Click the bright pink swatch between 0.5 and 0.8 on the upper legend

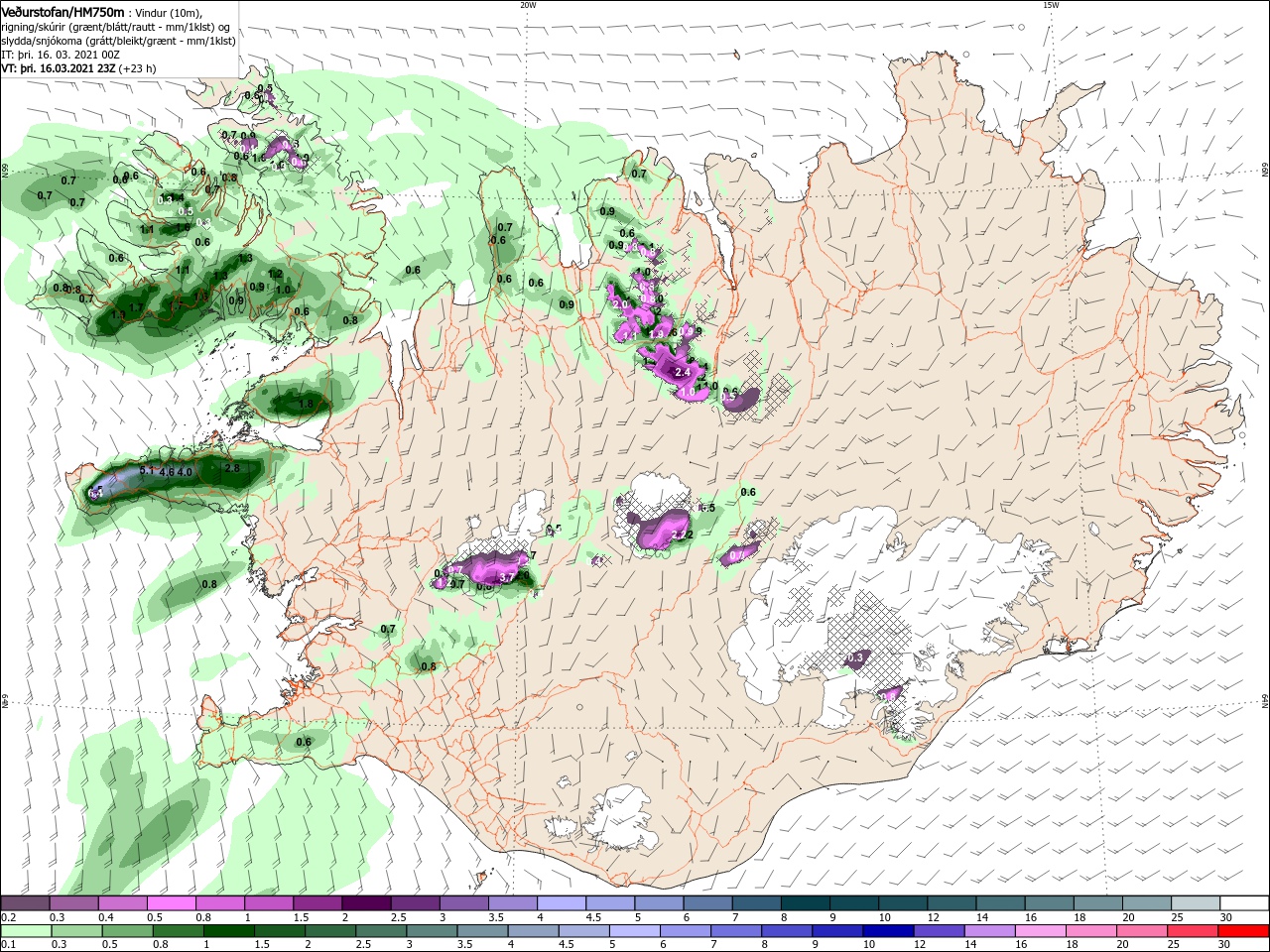point(171,903)
